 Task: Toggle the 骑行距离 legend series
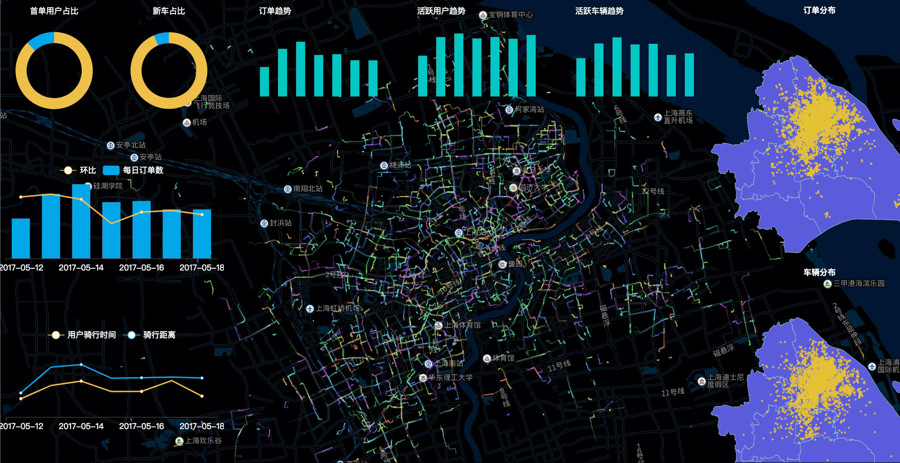[x=152, y=335]
